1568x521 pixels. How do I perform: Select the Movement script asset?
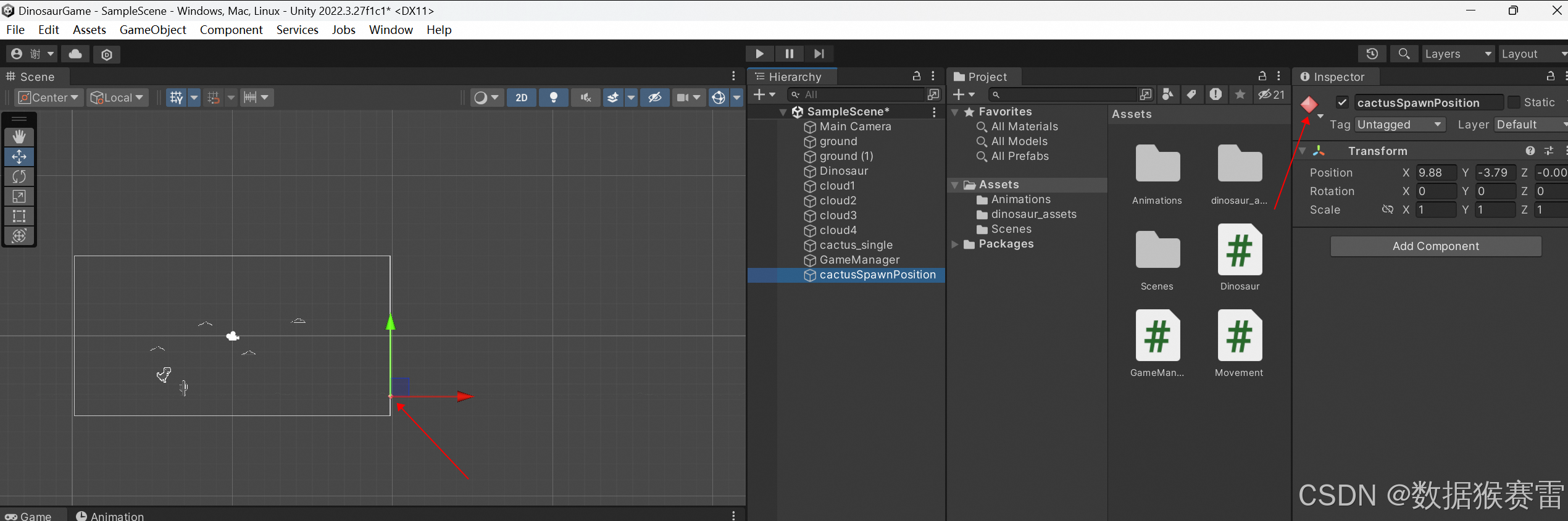coord(1240,344)
